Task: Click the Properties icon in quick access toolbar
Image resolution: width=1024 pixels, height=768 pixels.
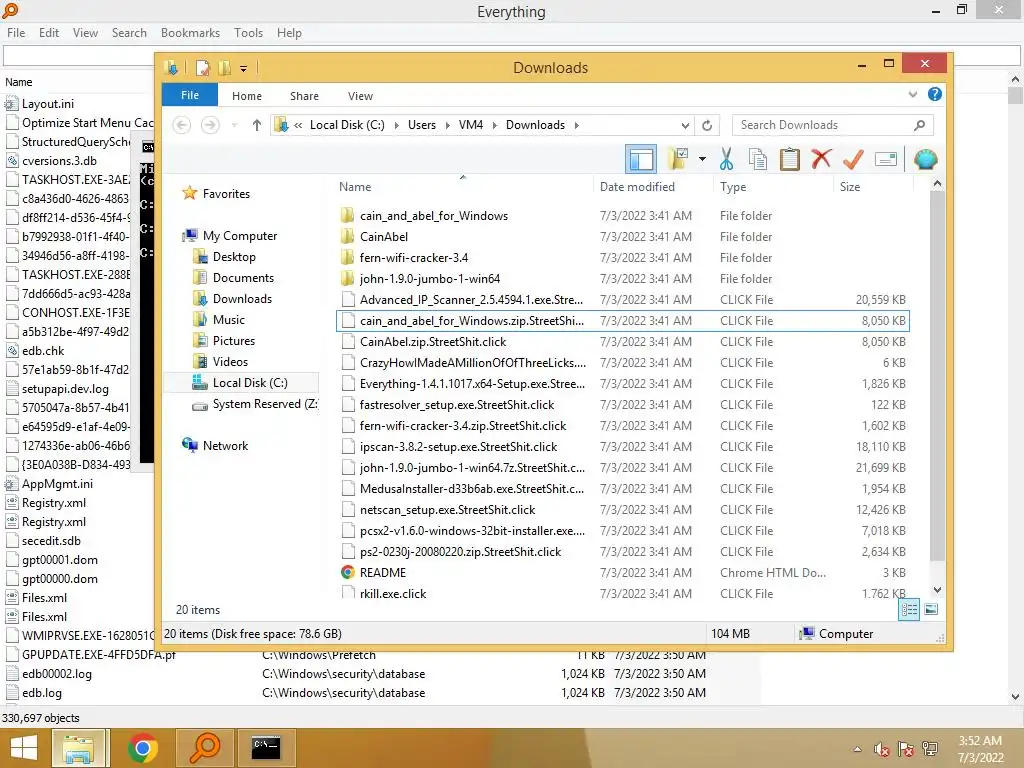Action: click(x=202, y=67)
